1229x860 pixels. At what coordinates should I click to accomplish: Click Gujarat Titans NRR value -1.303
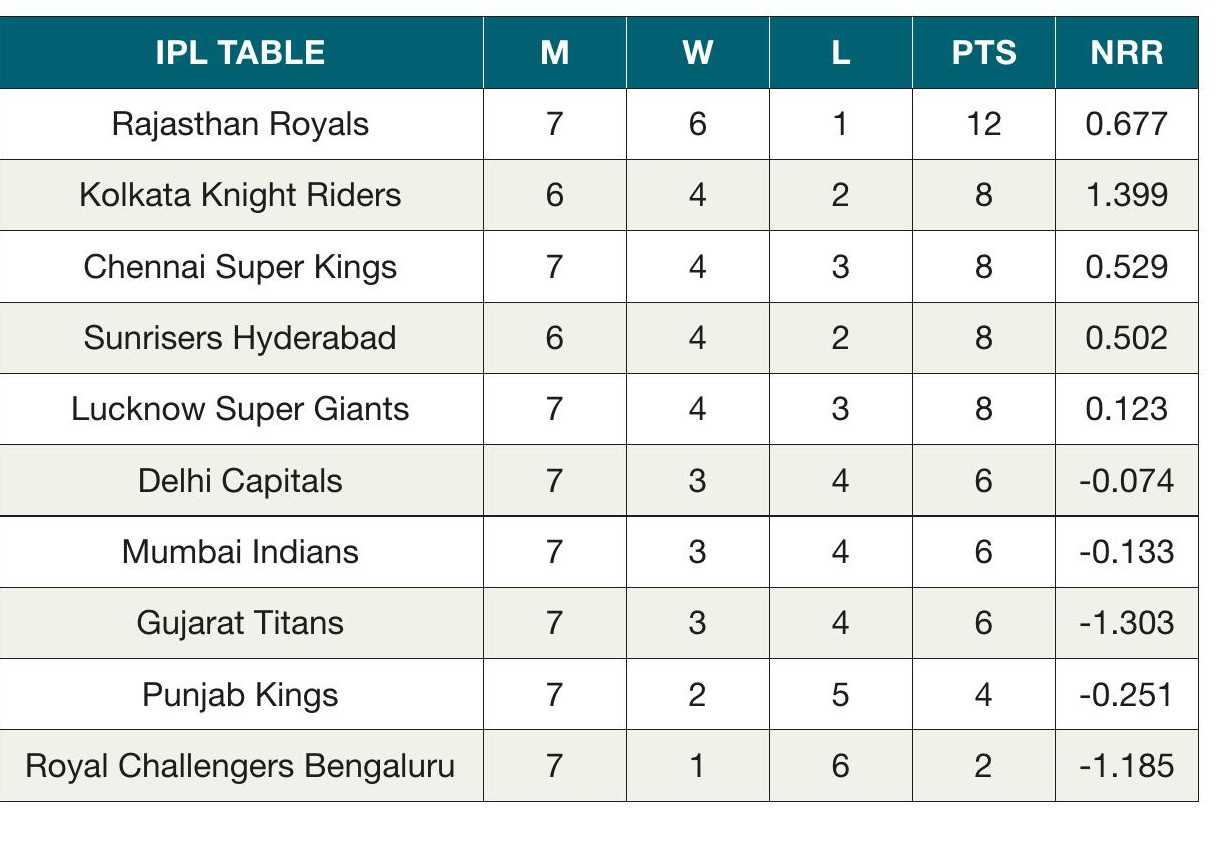[x=1126, y=623]
